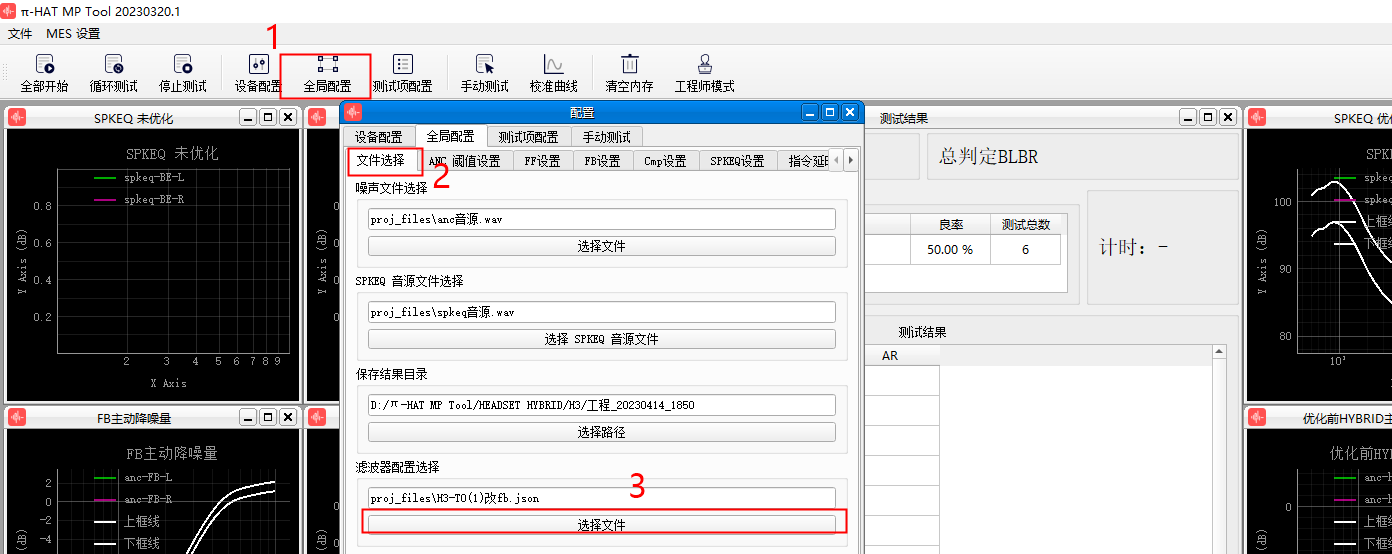Maximize the SPKEQ 未优化 sub-window
1392x554 pixels.
coord(267,117)
